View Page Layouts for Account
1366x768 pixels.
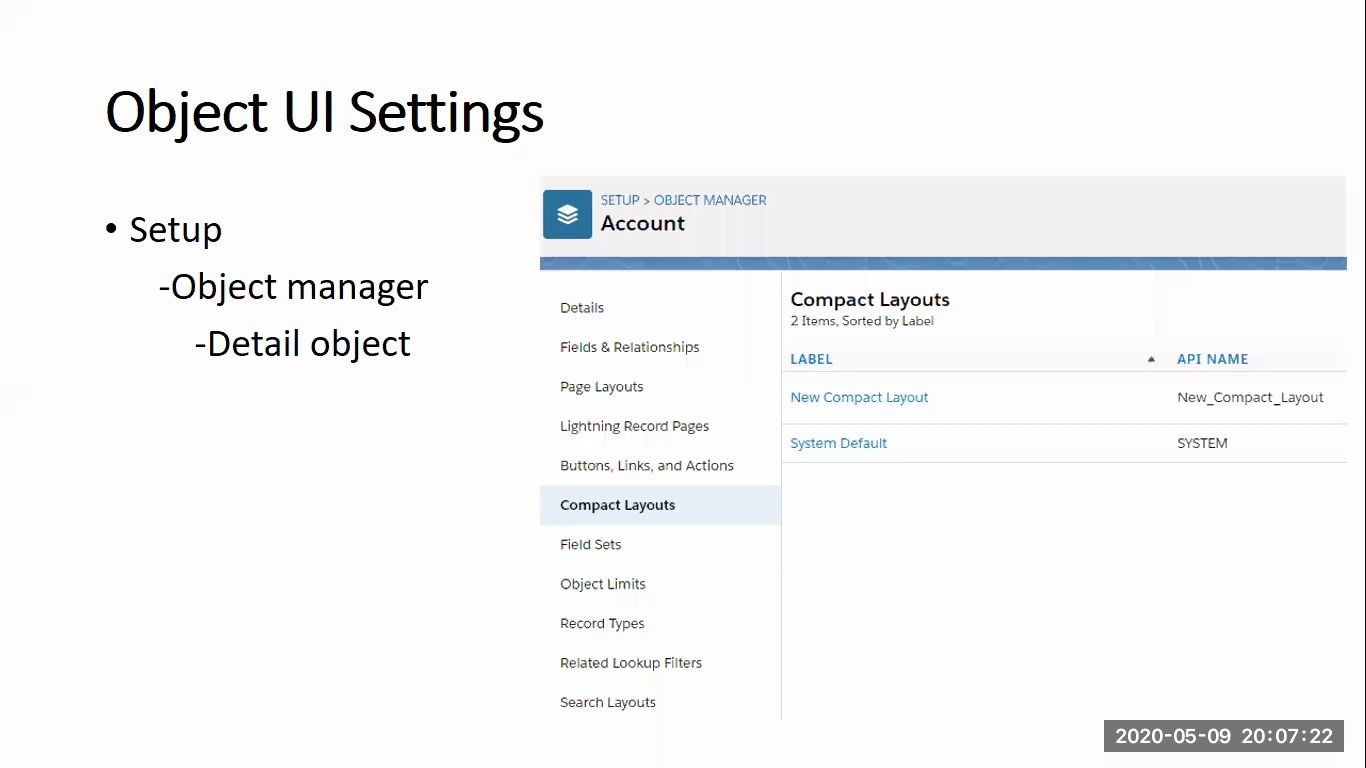click(x=601, y=386)
